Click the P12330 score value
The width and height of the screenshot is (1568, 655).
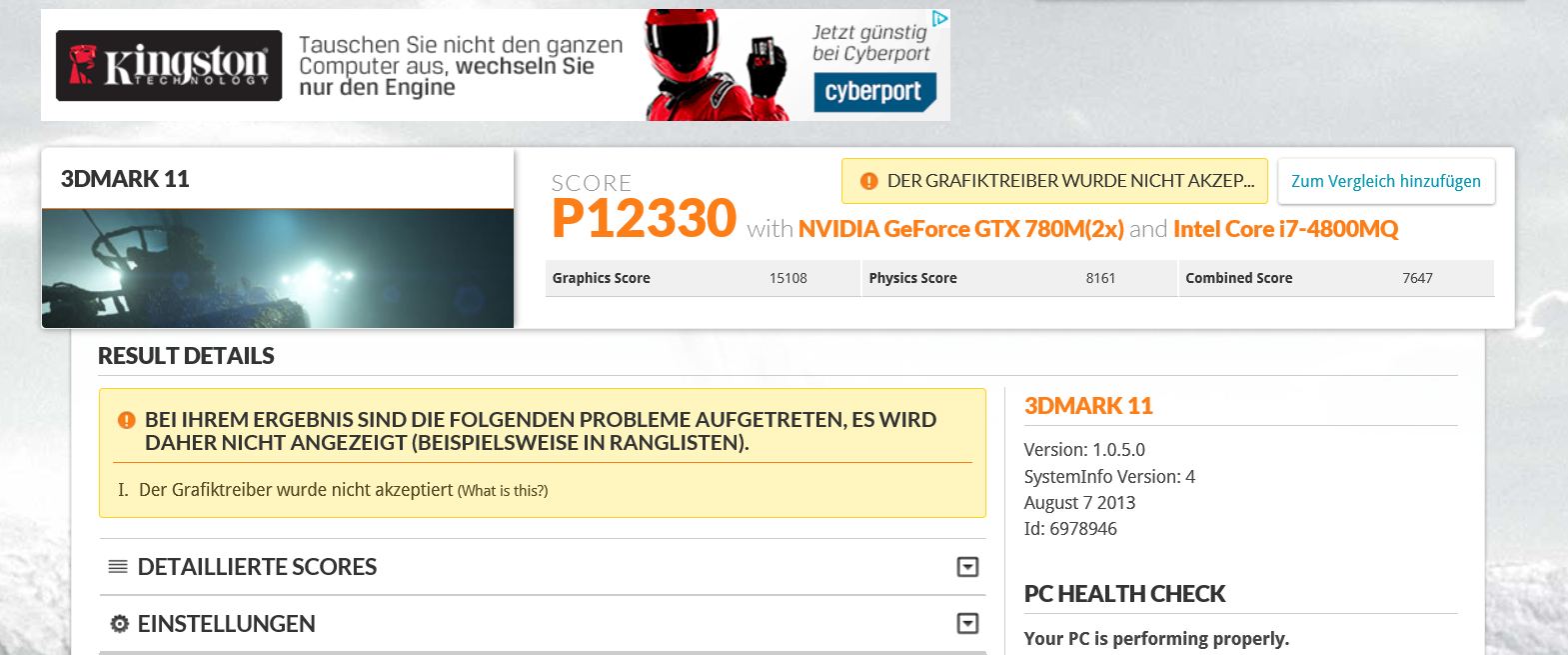coord(644,219)
